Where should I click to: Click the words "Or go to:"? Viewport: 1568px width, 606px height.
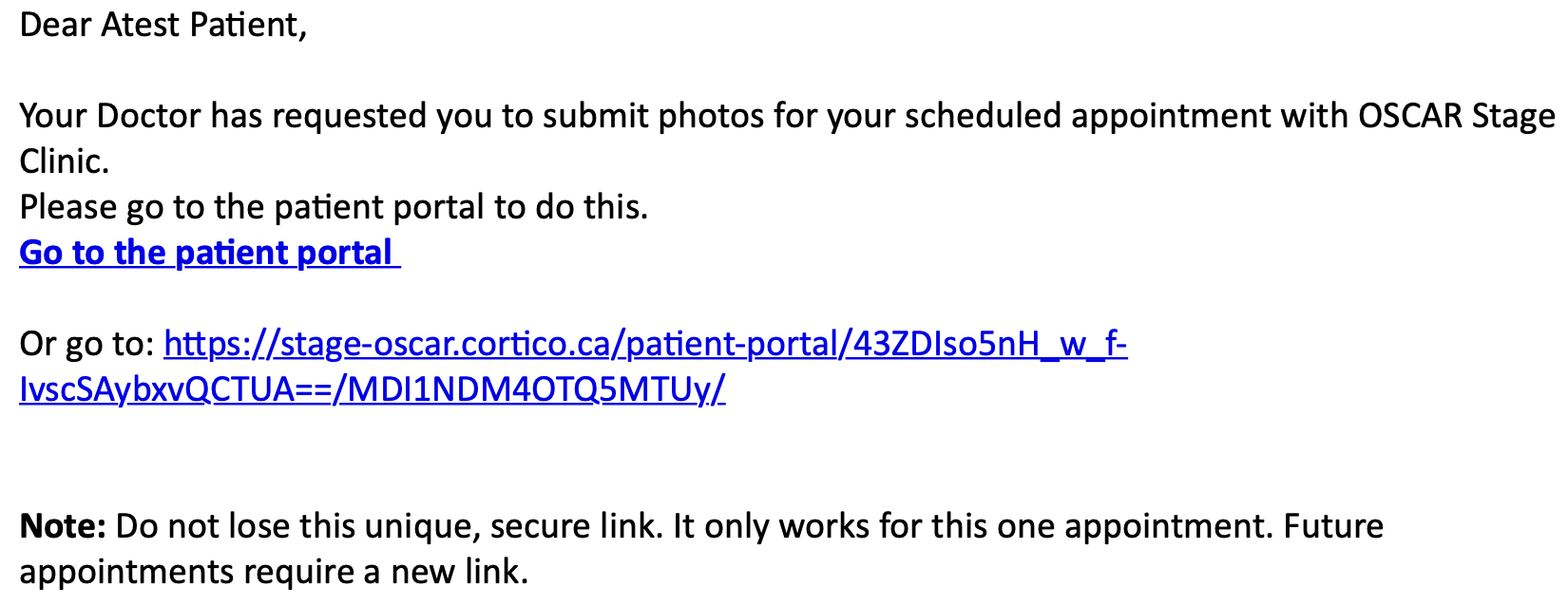tap(86, 344)
